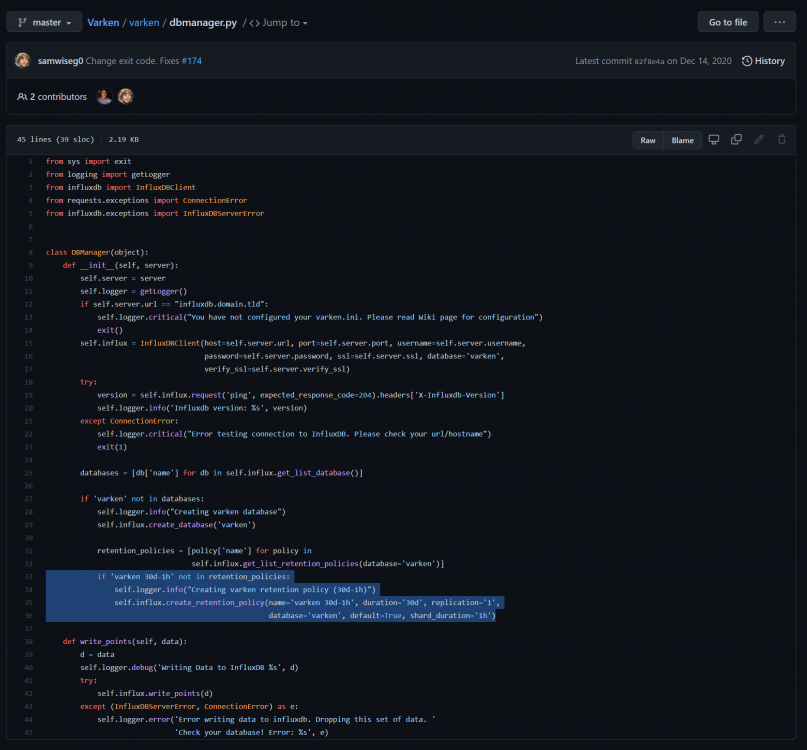Navigate to the varken folder breadcrumb
Screen dimensions: 807x750
(x=144, y=23)
